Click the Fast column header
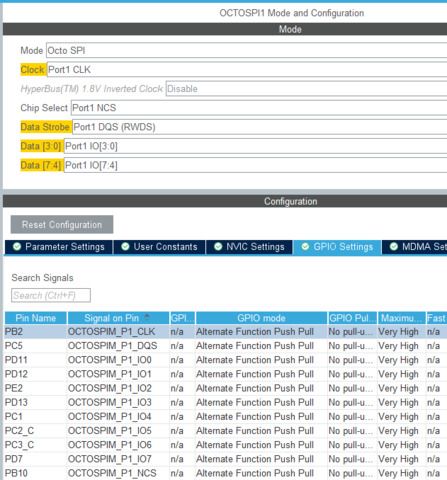Viewport: 447px width, 480px height. point(437,318)
